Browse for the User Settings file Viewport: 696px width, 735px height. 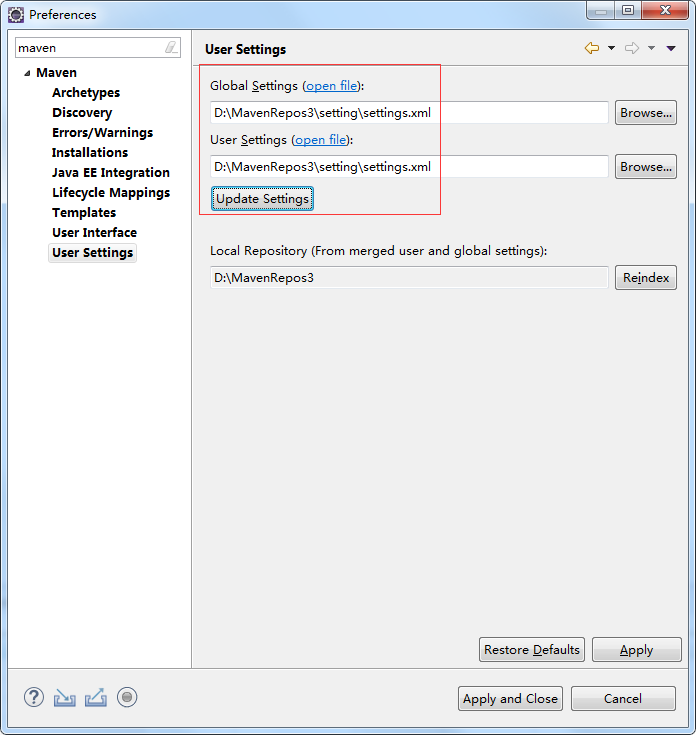[x=645, y=166]
